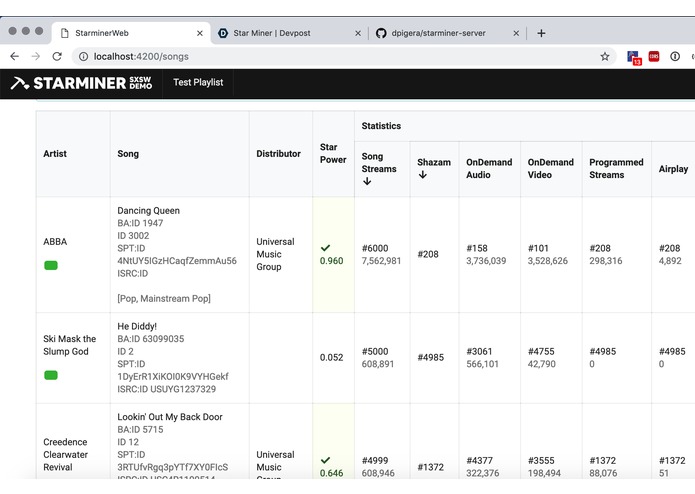Click the He Diddy! song title
This screenshot has width=695, height=494.
(137, 326)
